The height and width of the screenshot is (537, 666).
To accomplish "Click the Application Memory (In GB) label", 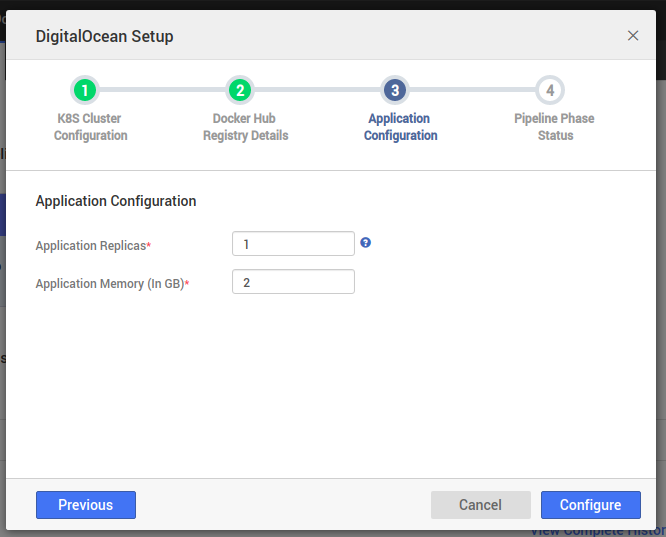I will 111,284.
